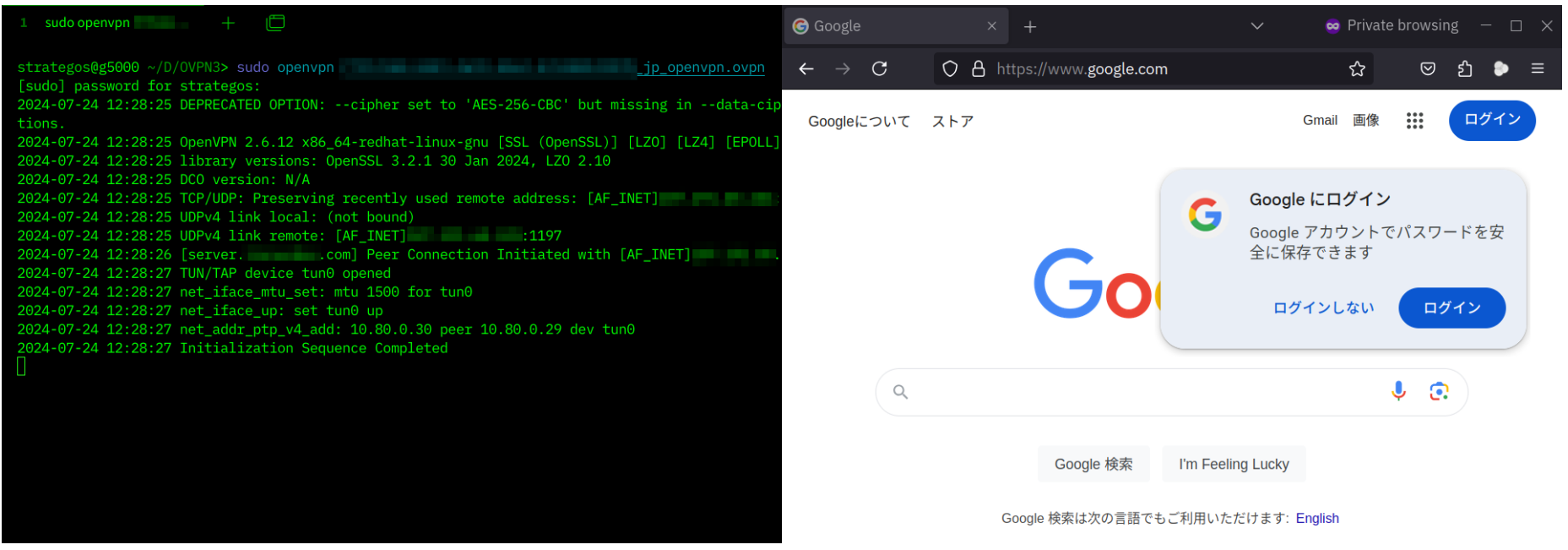Open the Google apps grid icon
This screenshot has width=1568, height=550.
[1415, 121]
